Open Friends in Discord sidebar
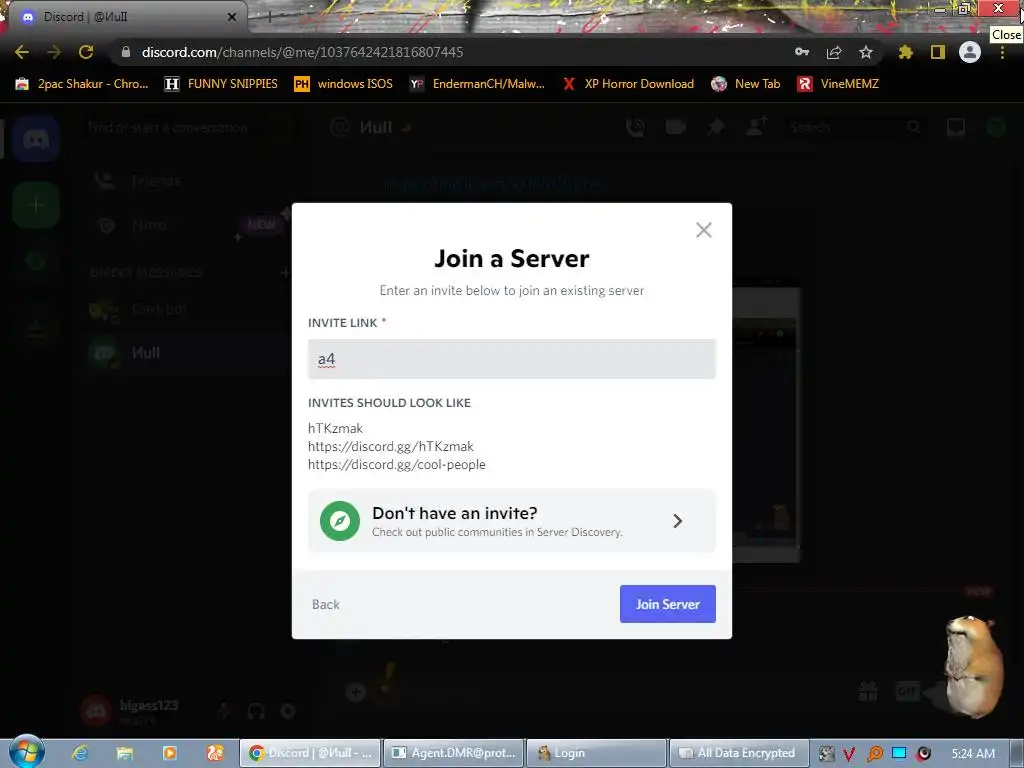 pyautogui.click(x=184, y=181)
